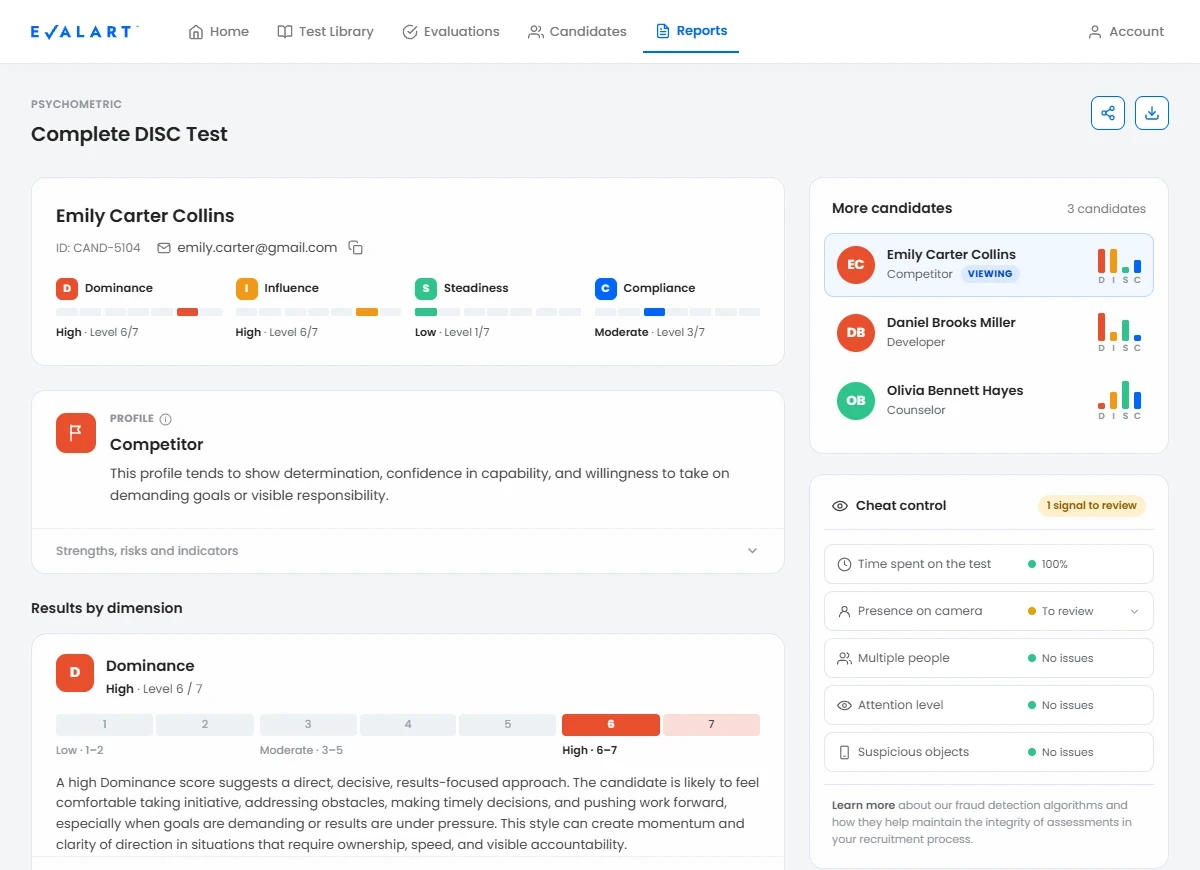Image resolution: width=1200 pixels, height=870 pixels.
Task: Click the 3 candidates count text
Action: [x=1106, y=209]
